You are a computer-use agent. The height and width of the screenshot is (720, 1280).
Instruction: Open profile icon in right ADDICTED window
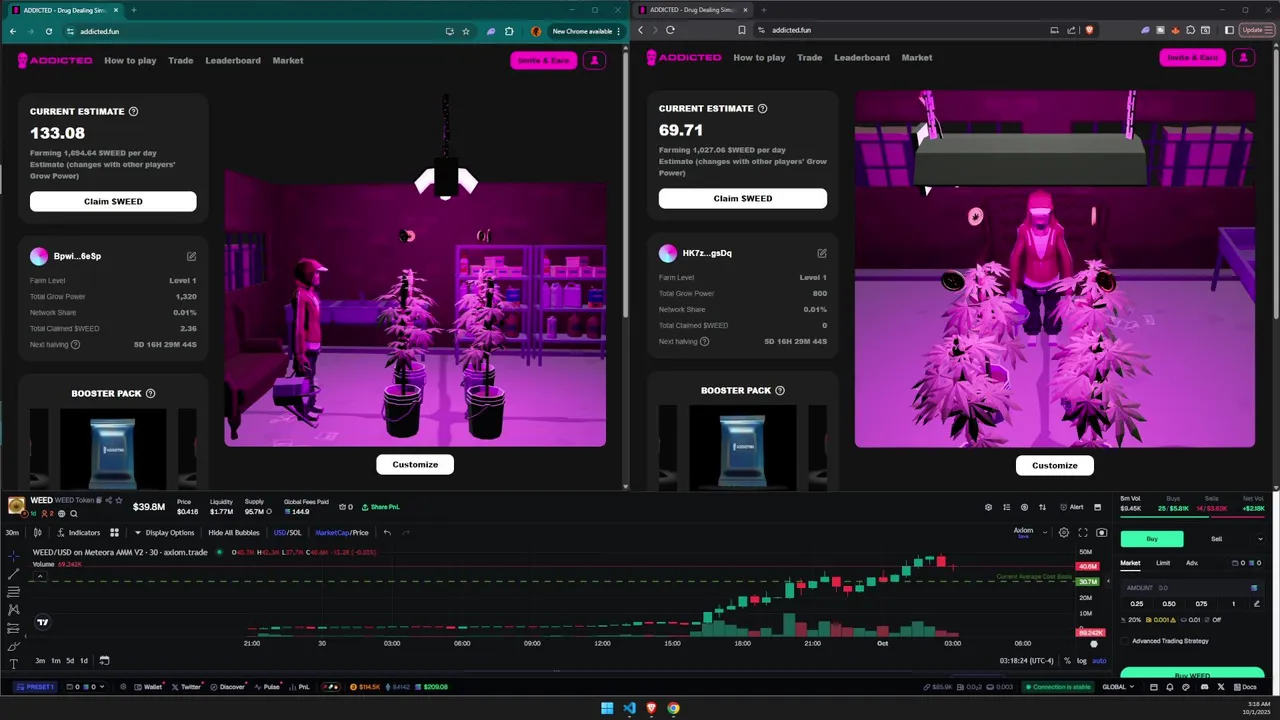click(1243, 57)
